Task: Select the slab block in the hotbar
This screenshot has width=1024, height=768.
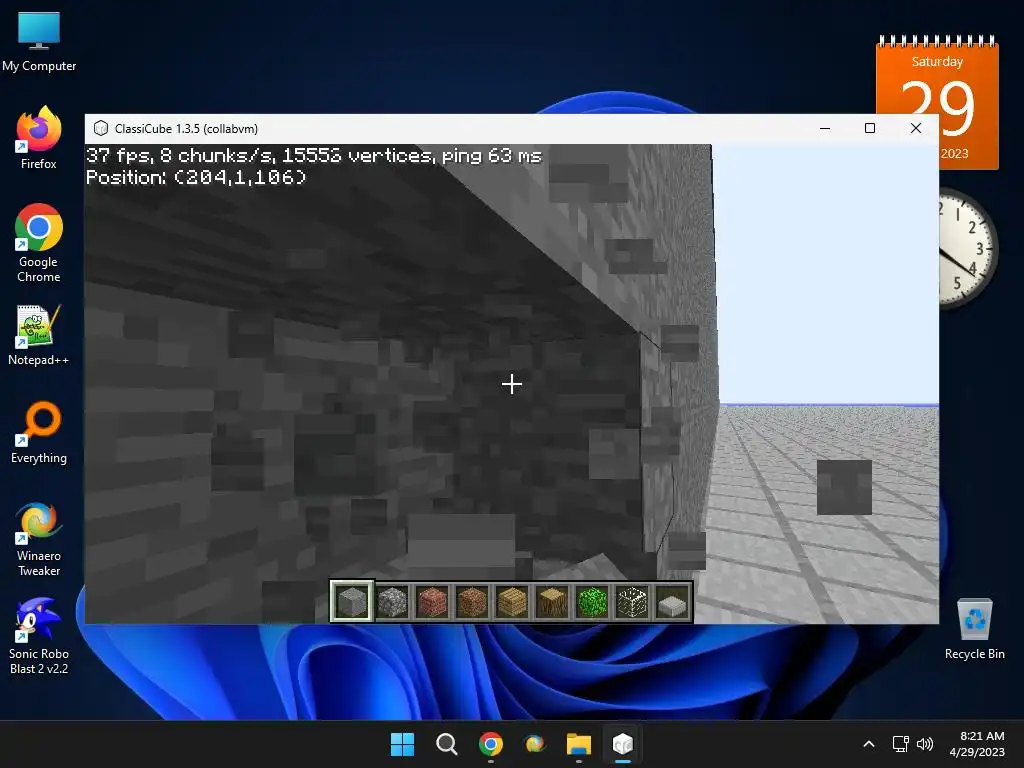Action: [672, 601]
